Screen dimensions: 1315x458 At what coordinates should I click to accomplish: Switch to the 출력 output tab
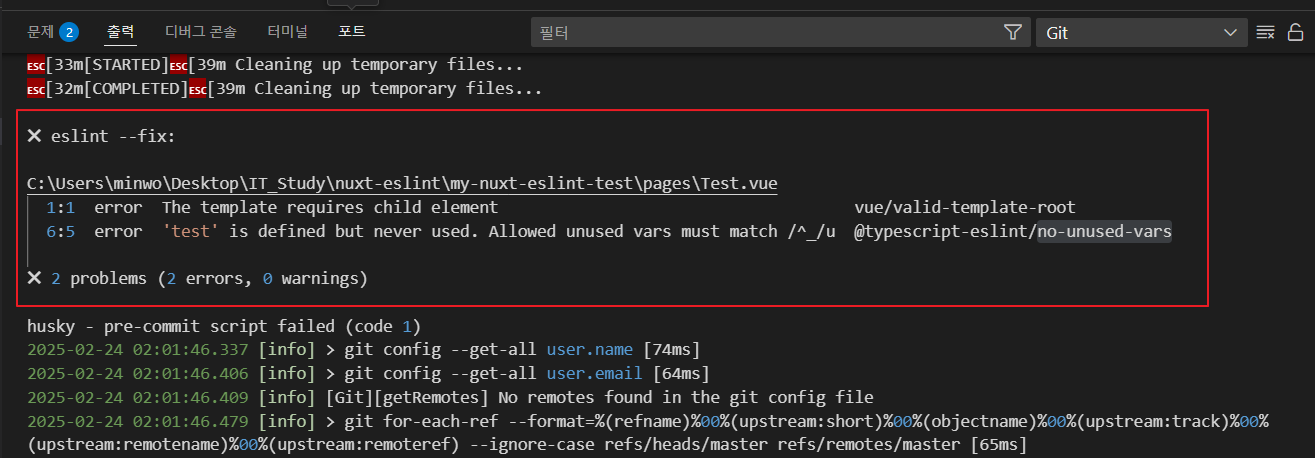tap(121, 32)
